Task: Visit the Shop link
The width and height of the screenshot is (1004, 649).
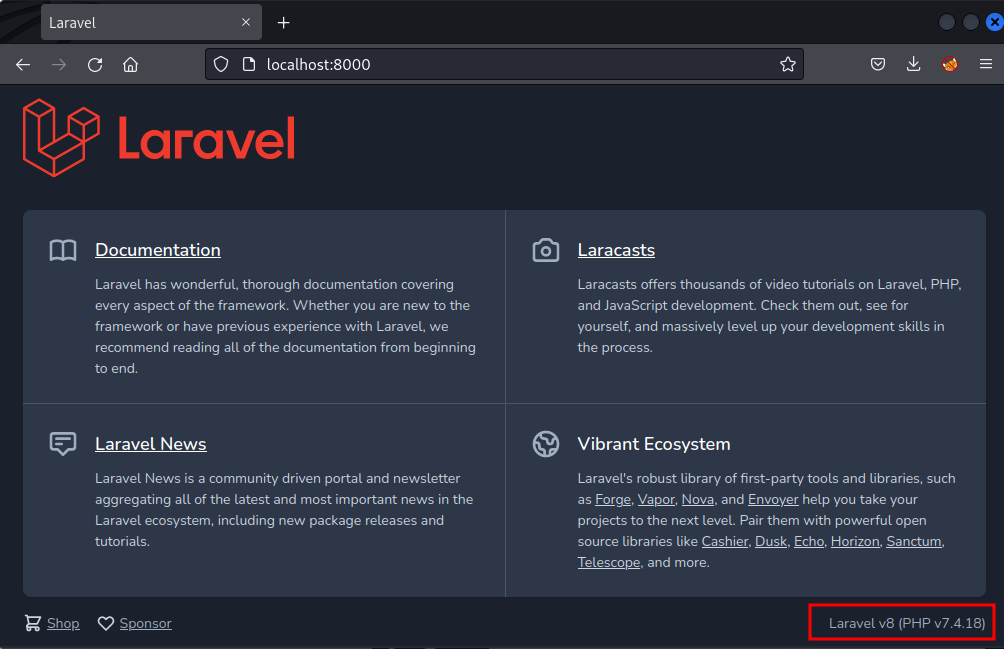Action: click(63, 623)
